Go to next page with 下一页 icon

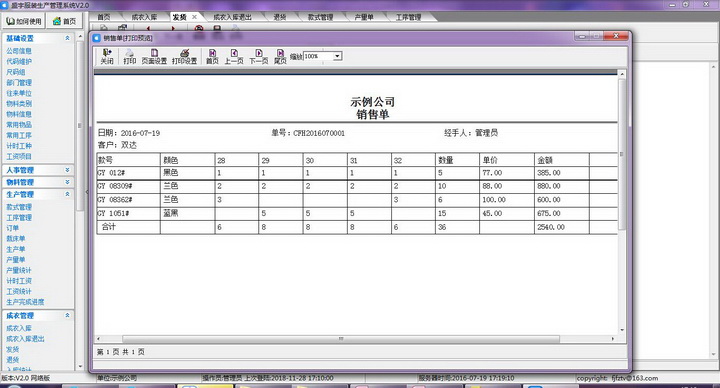point(259,56)
